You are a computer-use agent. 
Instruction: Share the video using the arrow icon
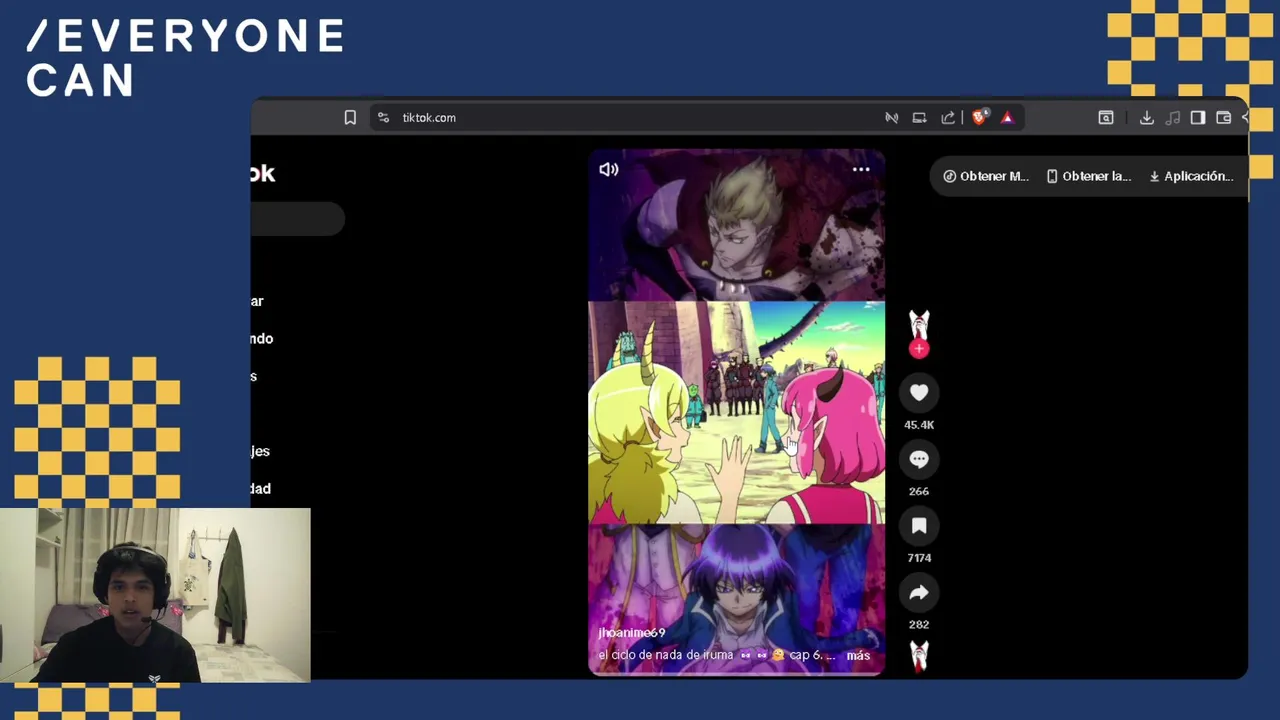[x=919, y=593]
